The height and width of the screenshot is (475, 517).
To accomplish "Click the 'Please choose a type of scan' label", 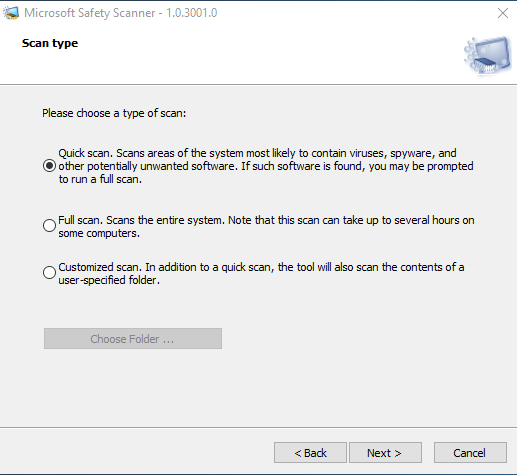I will tap(114, 113).
